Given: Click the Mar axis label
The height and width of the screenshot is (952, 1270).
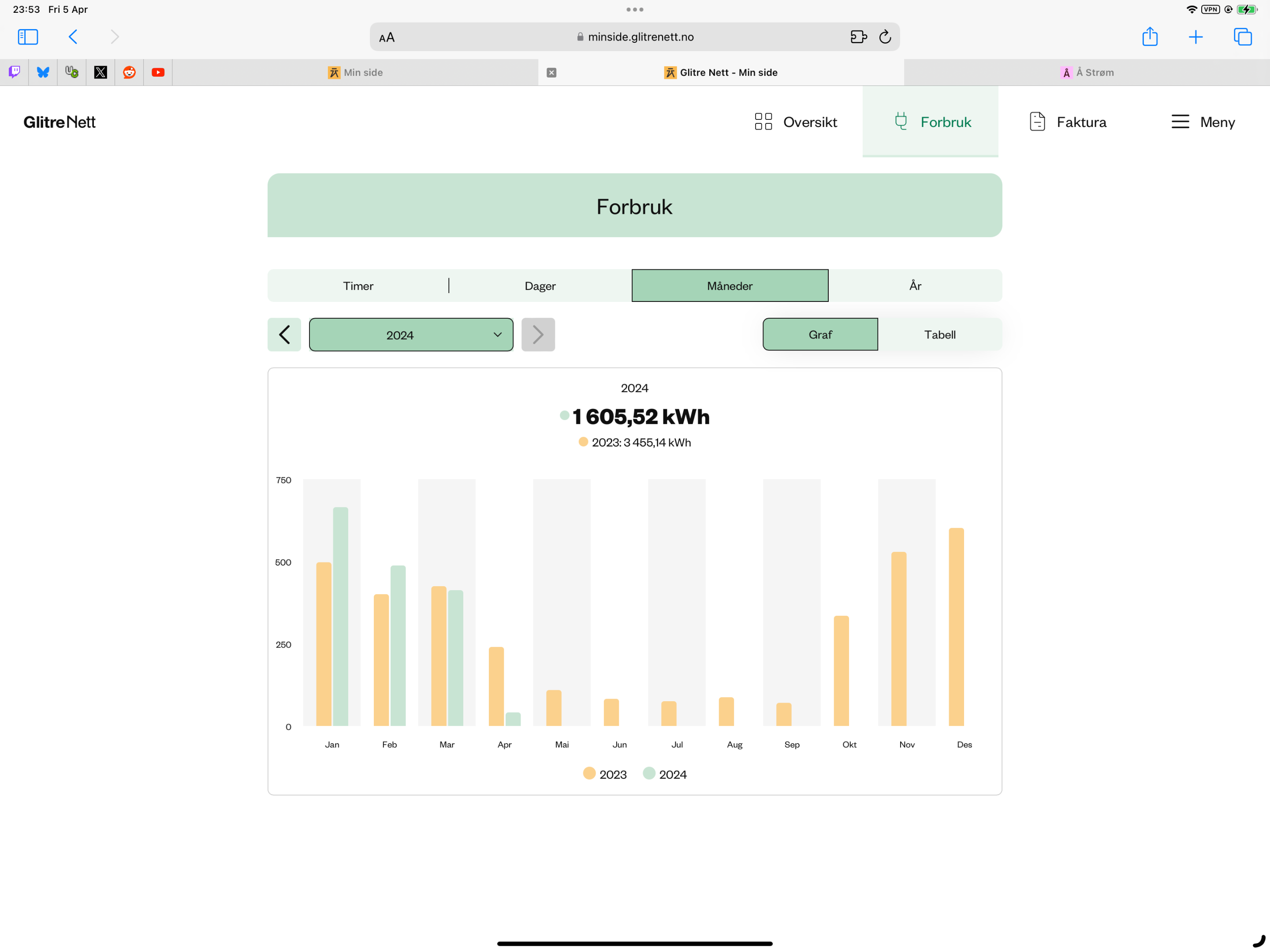Looking at the screenshot, I should (447, 744).
